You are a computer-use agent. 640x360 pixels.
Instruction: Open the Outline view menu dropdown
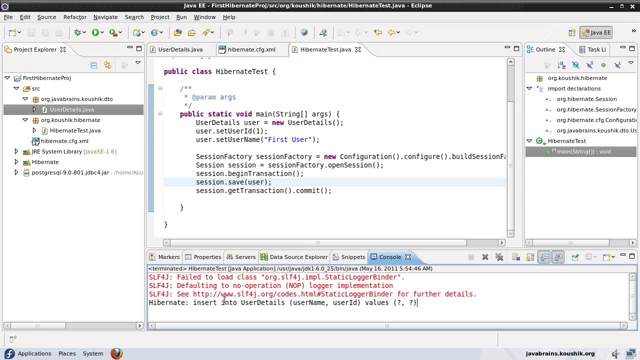tap(631, 63)
